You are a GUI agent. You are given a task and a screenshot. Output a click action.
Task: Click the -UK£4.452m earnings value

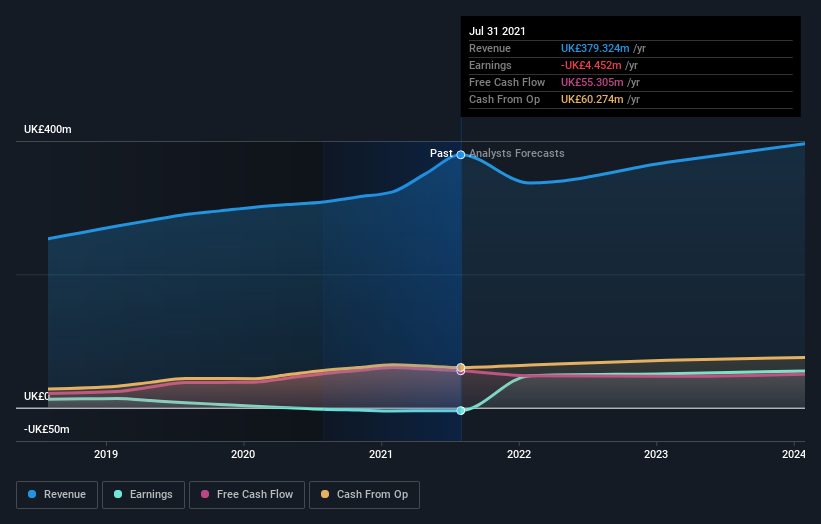click(591, 65)
